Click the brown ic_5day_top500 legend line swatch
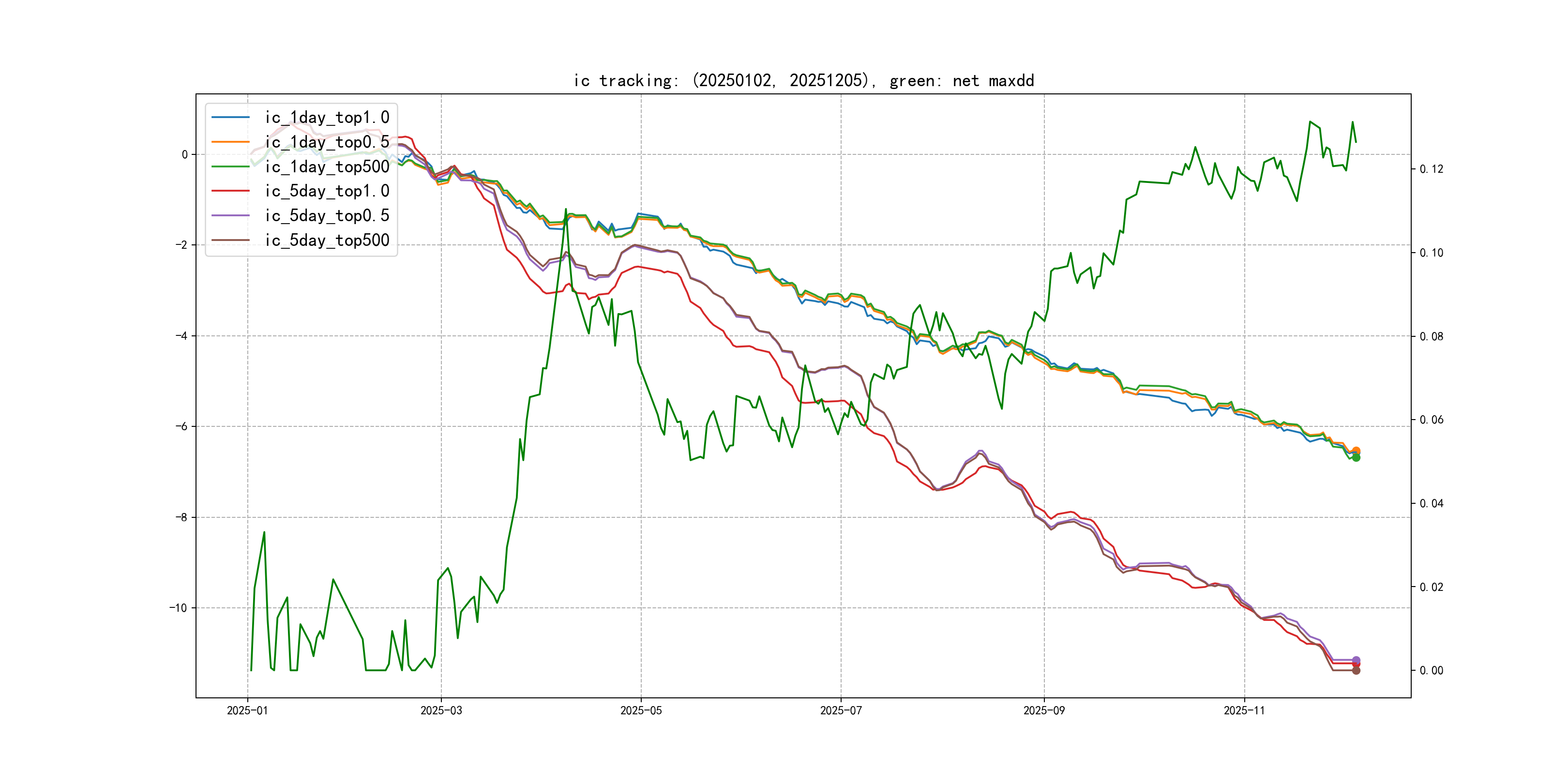Image resolution: width=1568 pixels, height=784 pixels. tap(230, 241)
